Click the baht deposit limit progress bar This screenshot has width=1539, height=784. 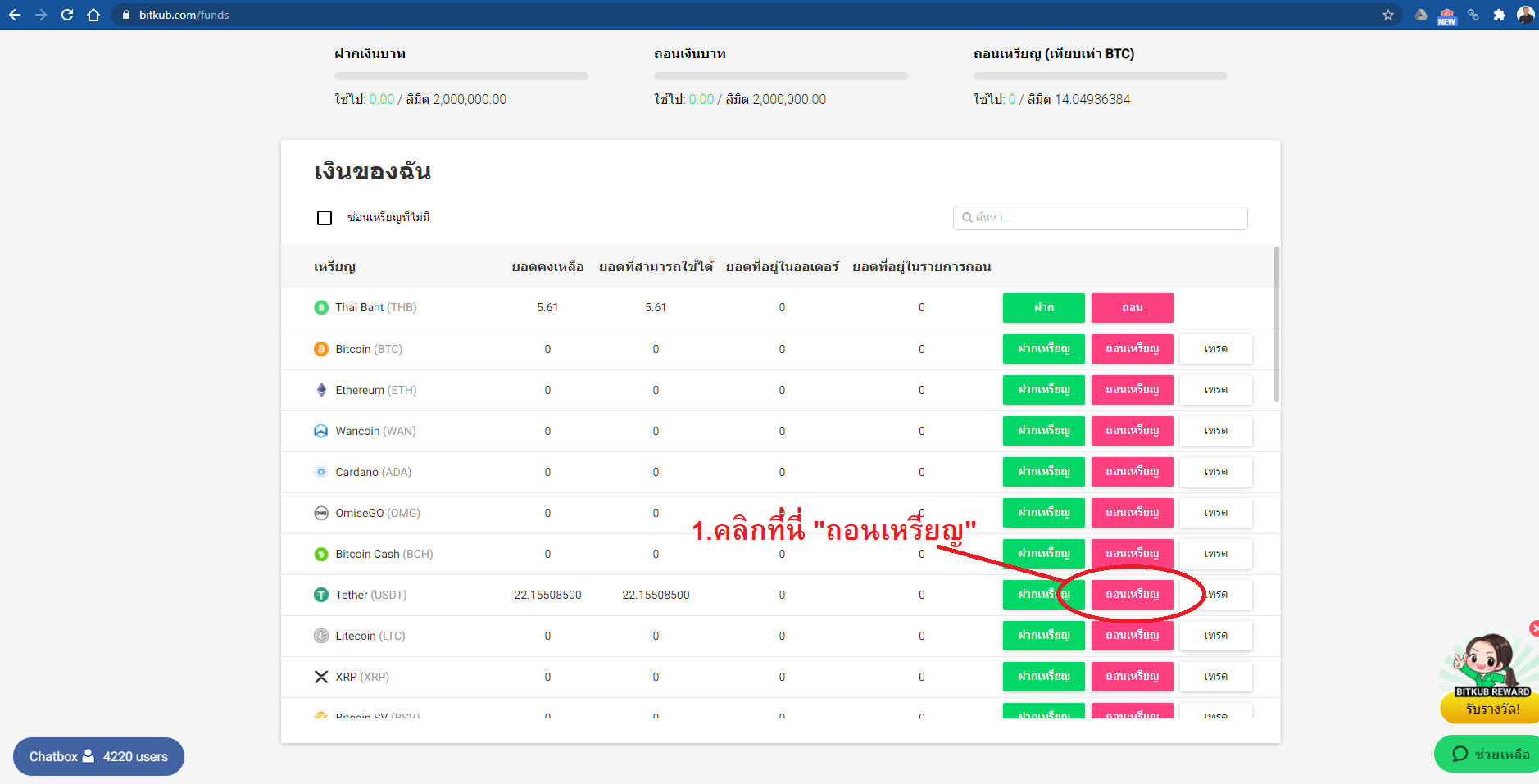point(461,76)
